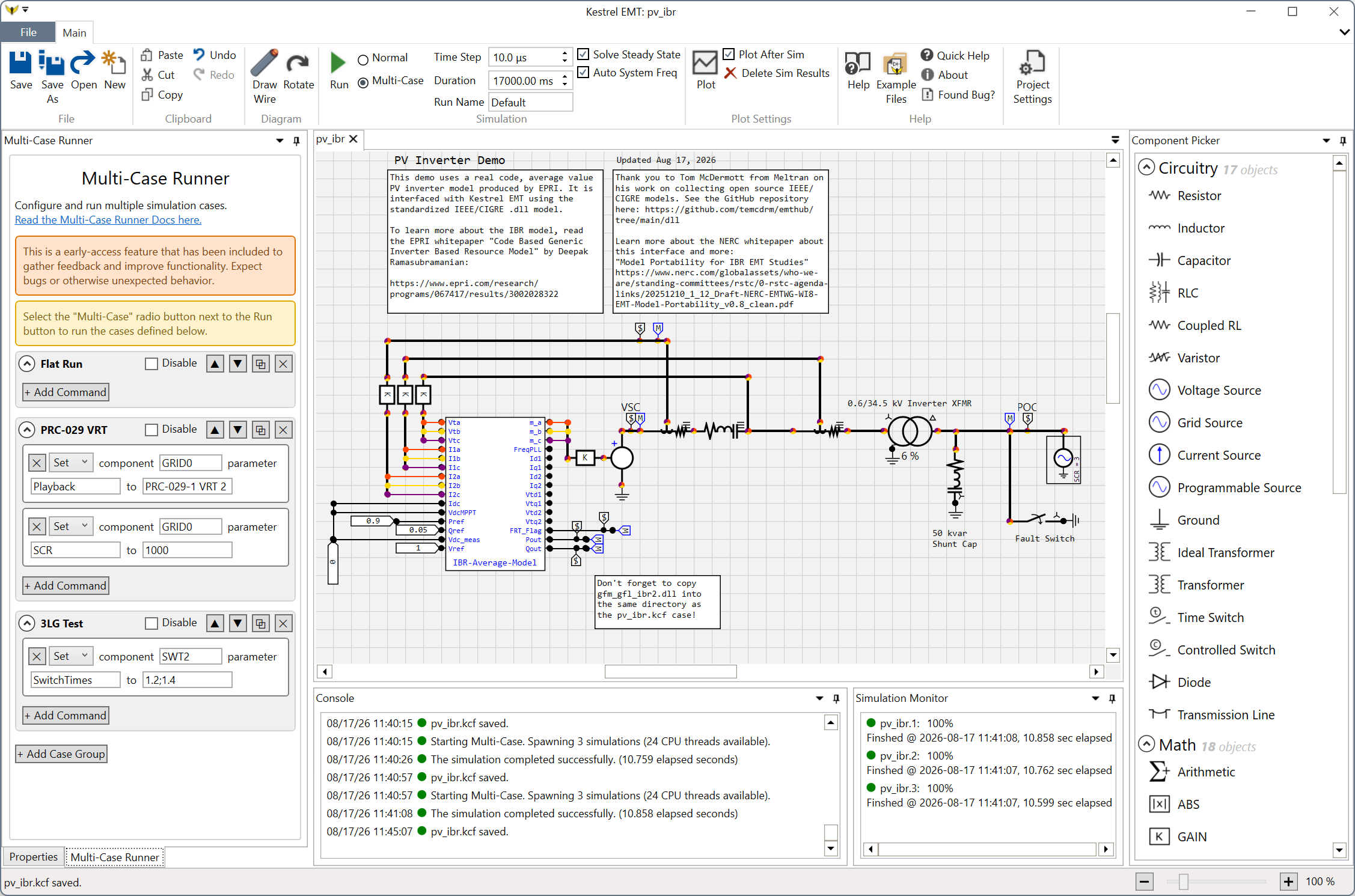Click the Save As icon
This screenshot has height=896, width=1355.
(52, 62)
